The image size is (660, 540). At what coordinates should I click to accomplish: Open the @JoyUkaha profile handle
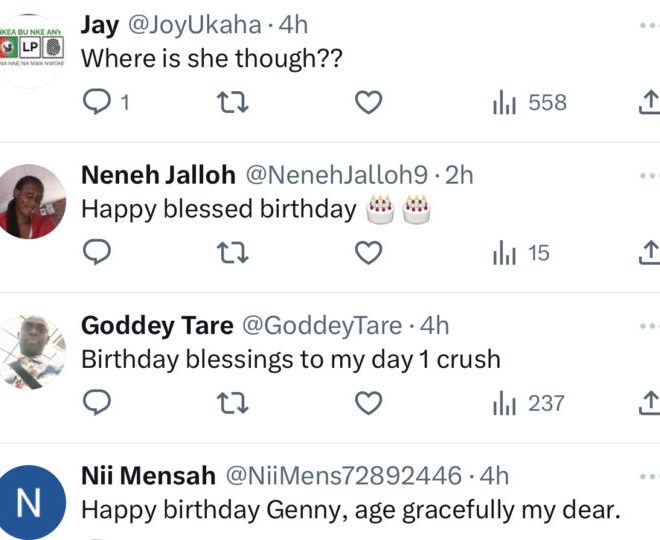191,25
